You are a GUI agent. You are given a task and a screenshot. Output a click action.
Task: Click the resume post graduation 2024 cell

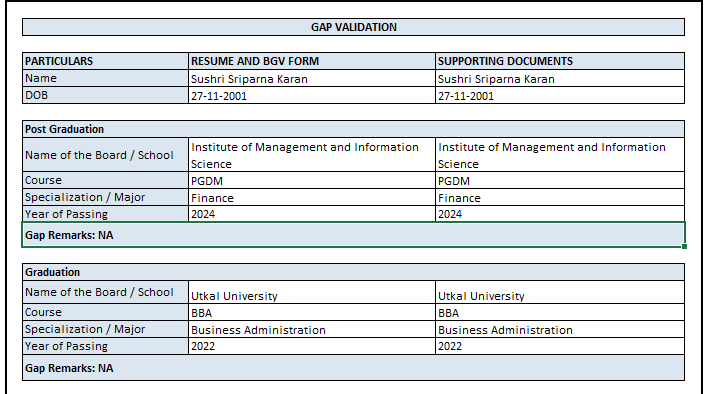tap(312, 214)
